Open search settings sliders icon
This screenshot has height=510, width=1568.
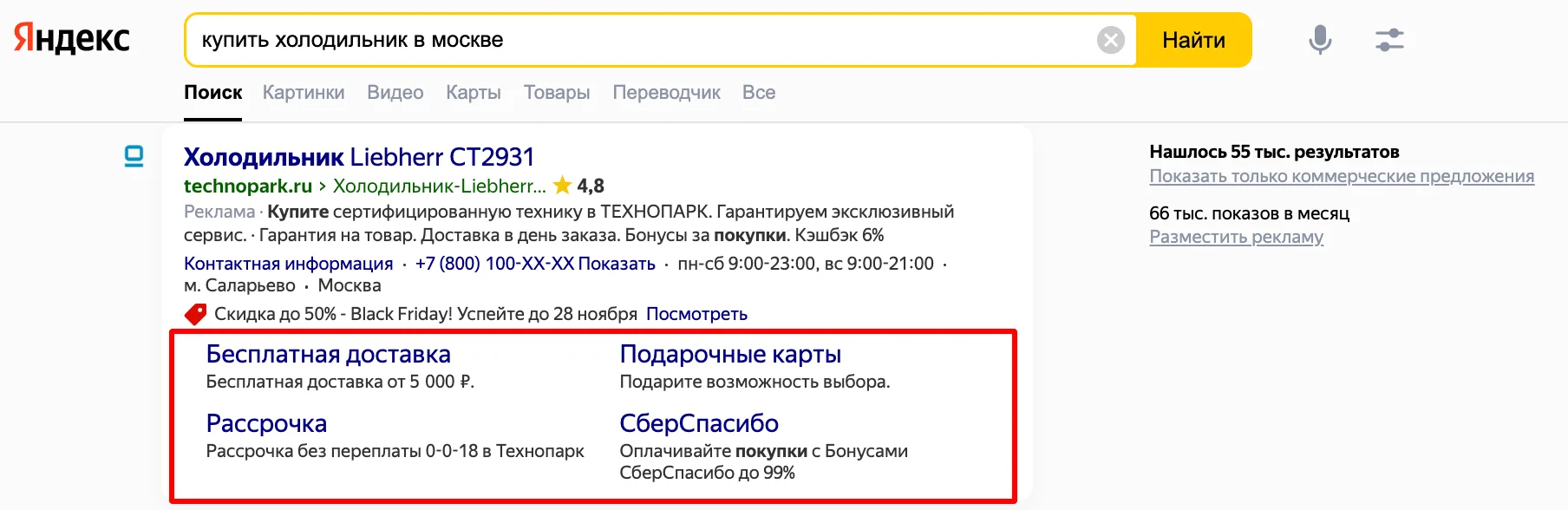(1389, 40)
